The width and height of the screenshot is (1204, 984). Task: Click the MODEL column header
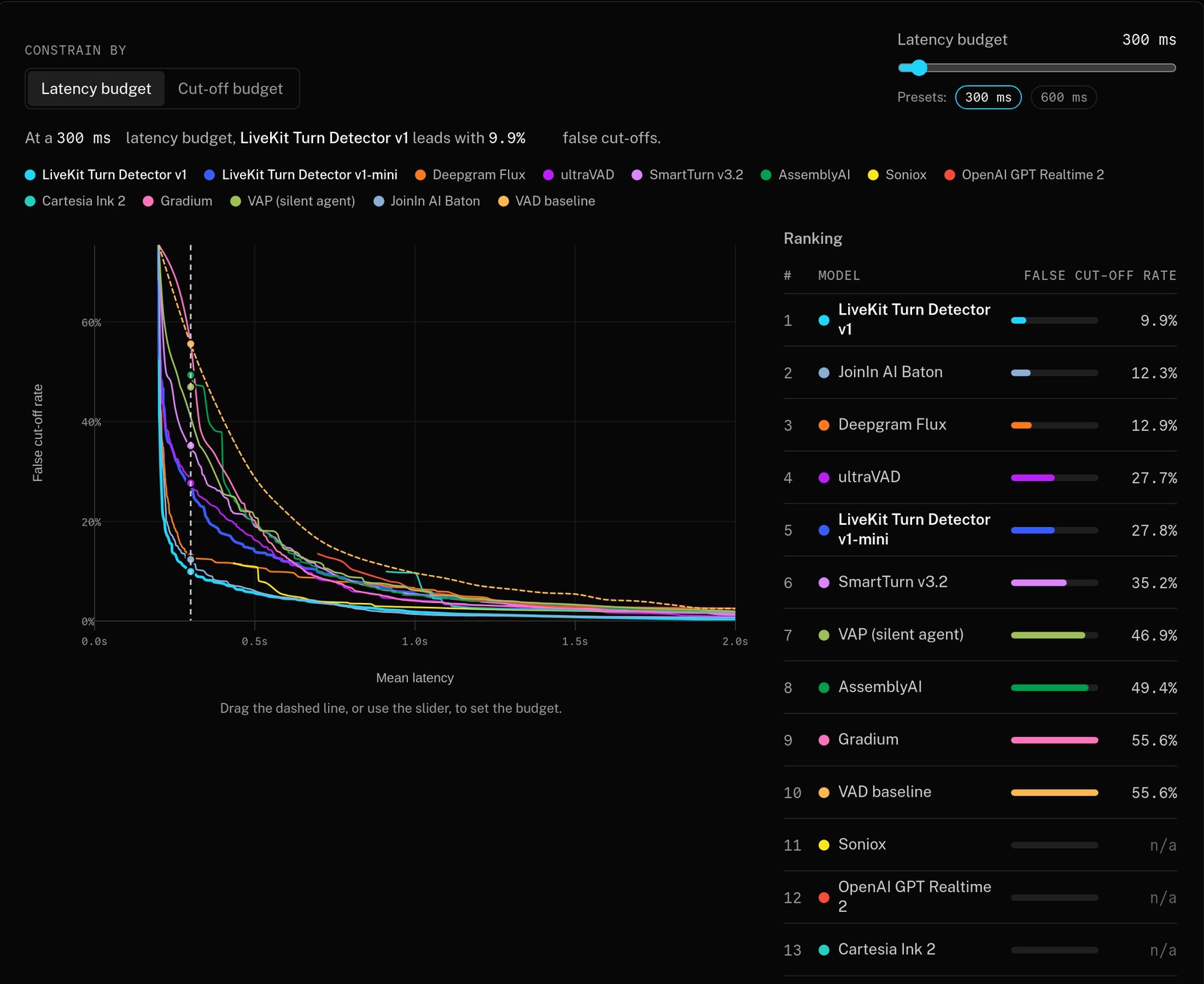839,276
